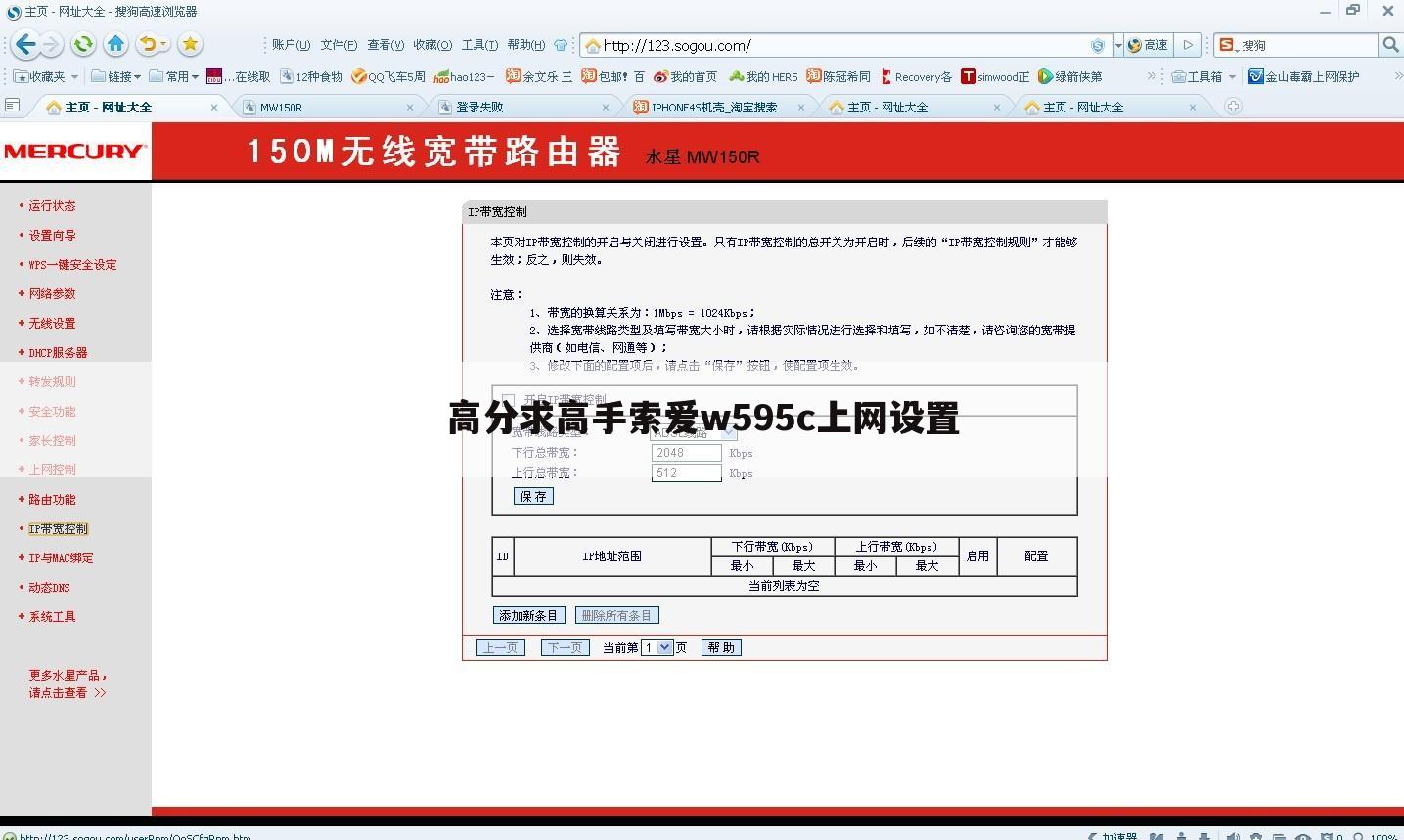Open the Recovery bookmark

click(x=916, y=76)
